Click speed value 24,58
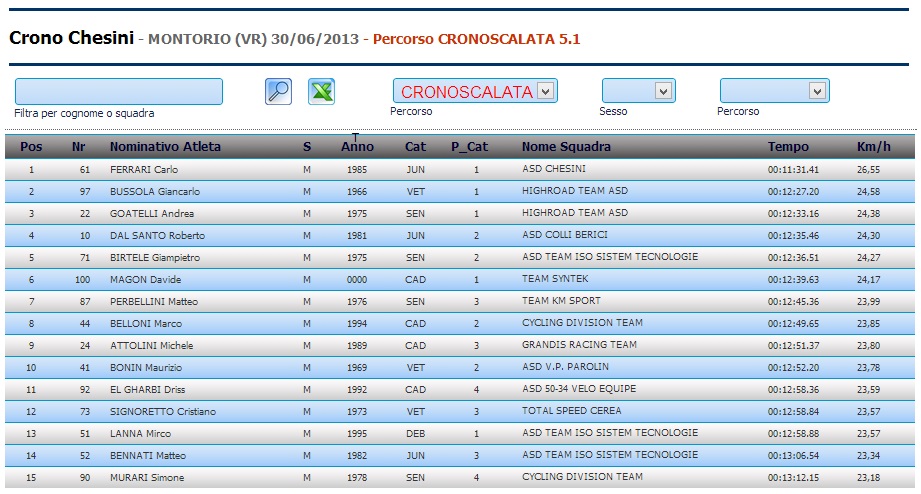Image resolution: width=921 pixels, height=494 pixels. click(868, 191)
